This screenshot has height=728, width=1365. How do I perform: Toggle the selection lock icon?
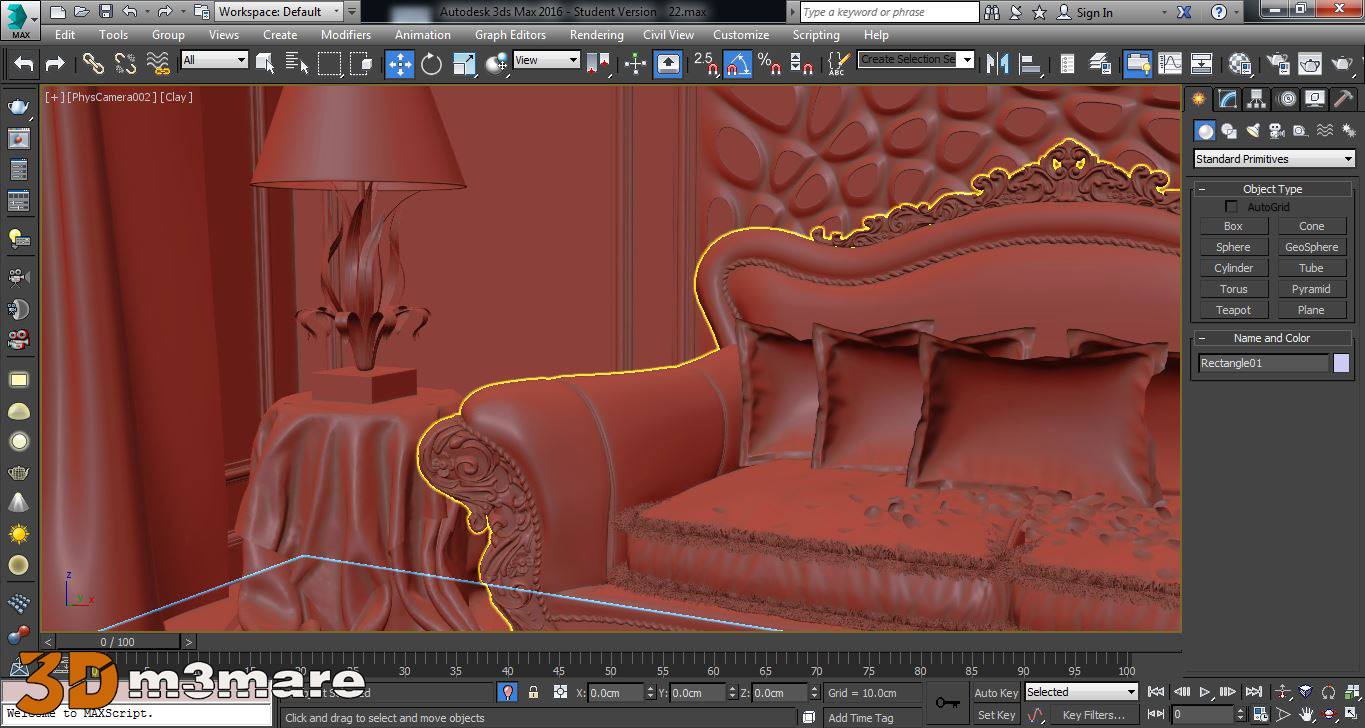[x=533, y=692]
